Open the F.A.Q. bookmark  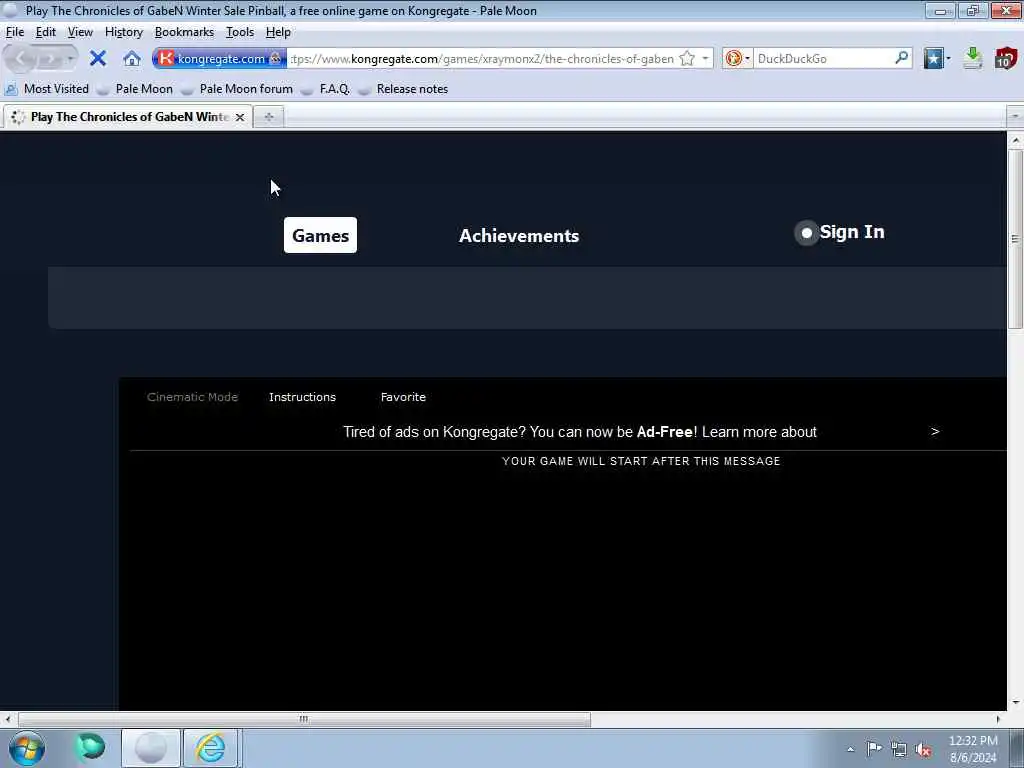325,89
